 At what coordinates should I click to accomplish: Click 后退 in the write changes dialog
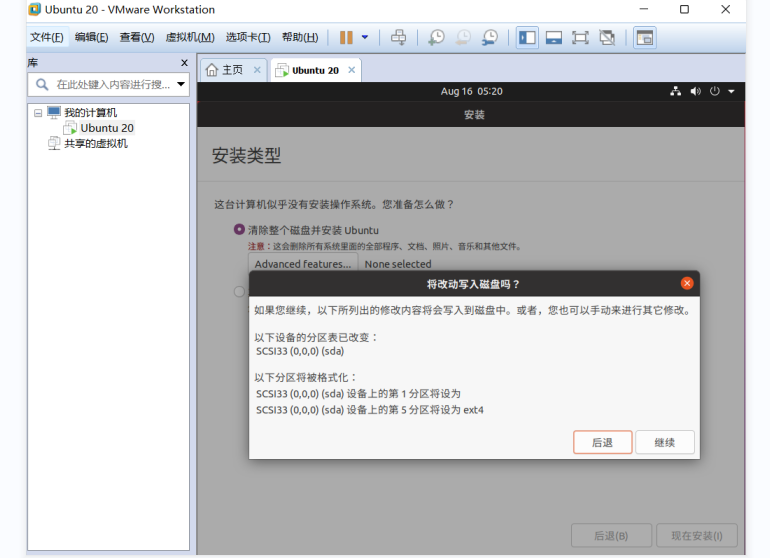tap(603, 442)
